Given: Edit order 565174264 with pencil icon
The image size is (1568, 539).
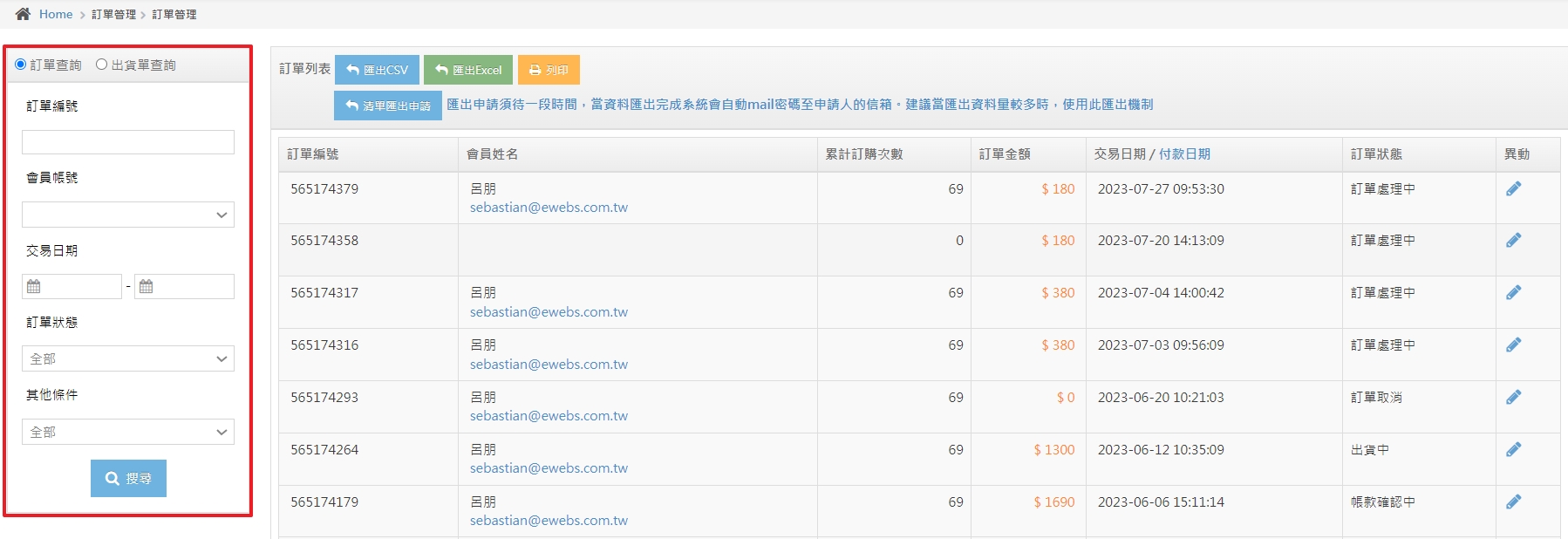Looking at the screenshot, I should coord(1513,449).
